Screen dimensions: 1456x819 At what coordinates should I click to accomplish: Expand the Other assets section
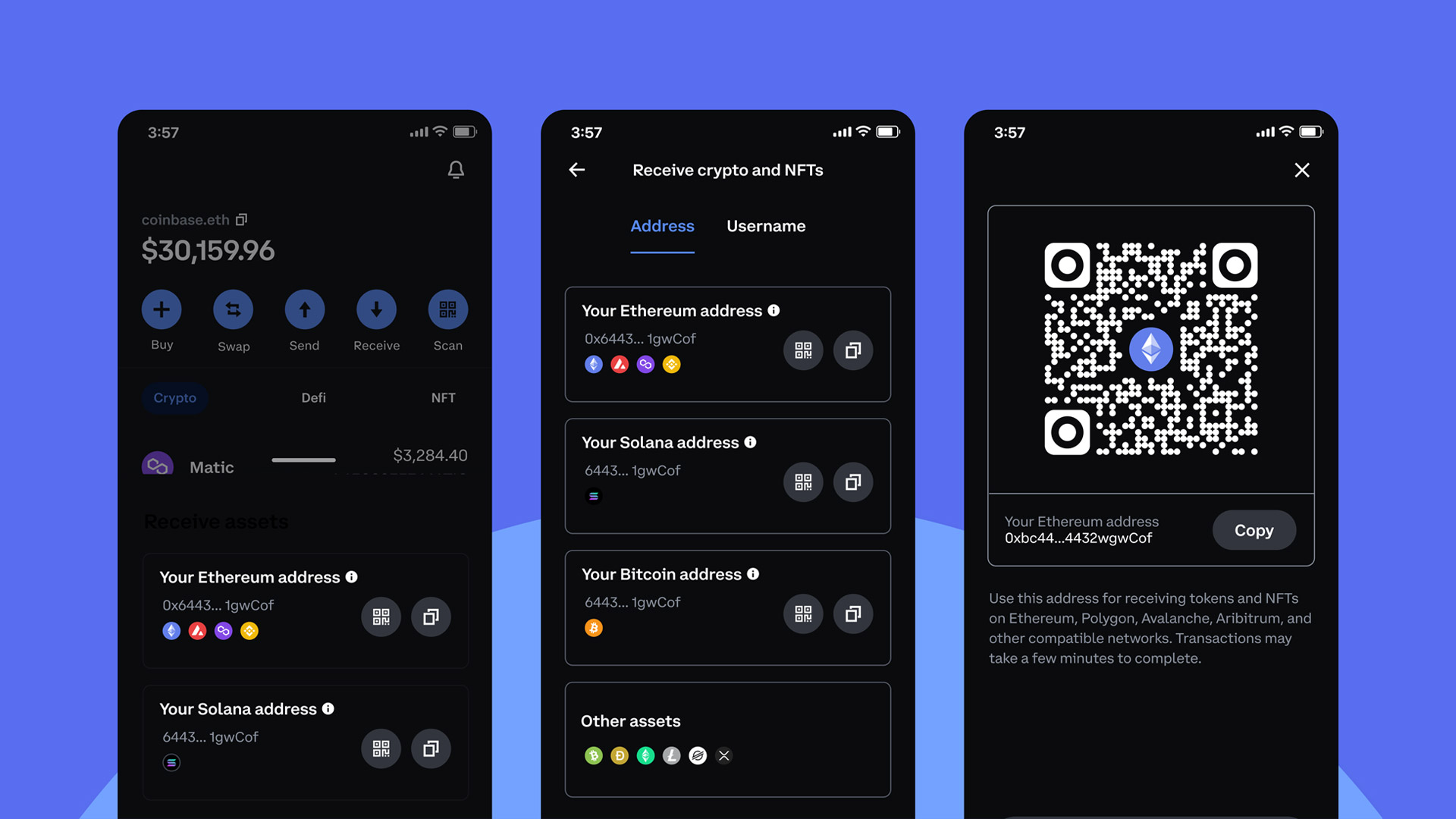pos(727,733)
